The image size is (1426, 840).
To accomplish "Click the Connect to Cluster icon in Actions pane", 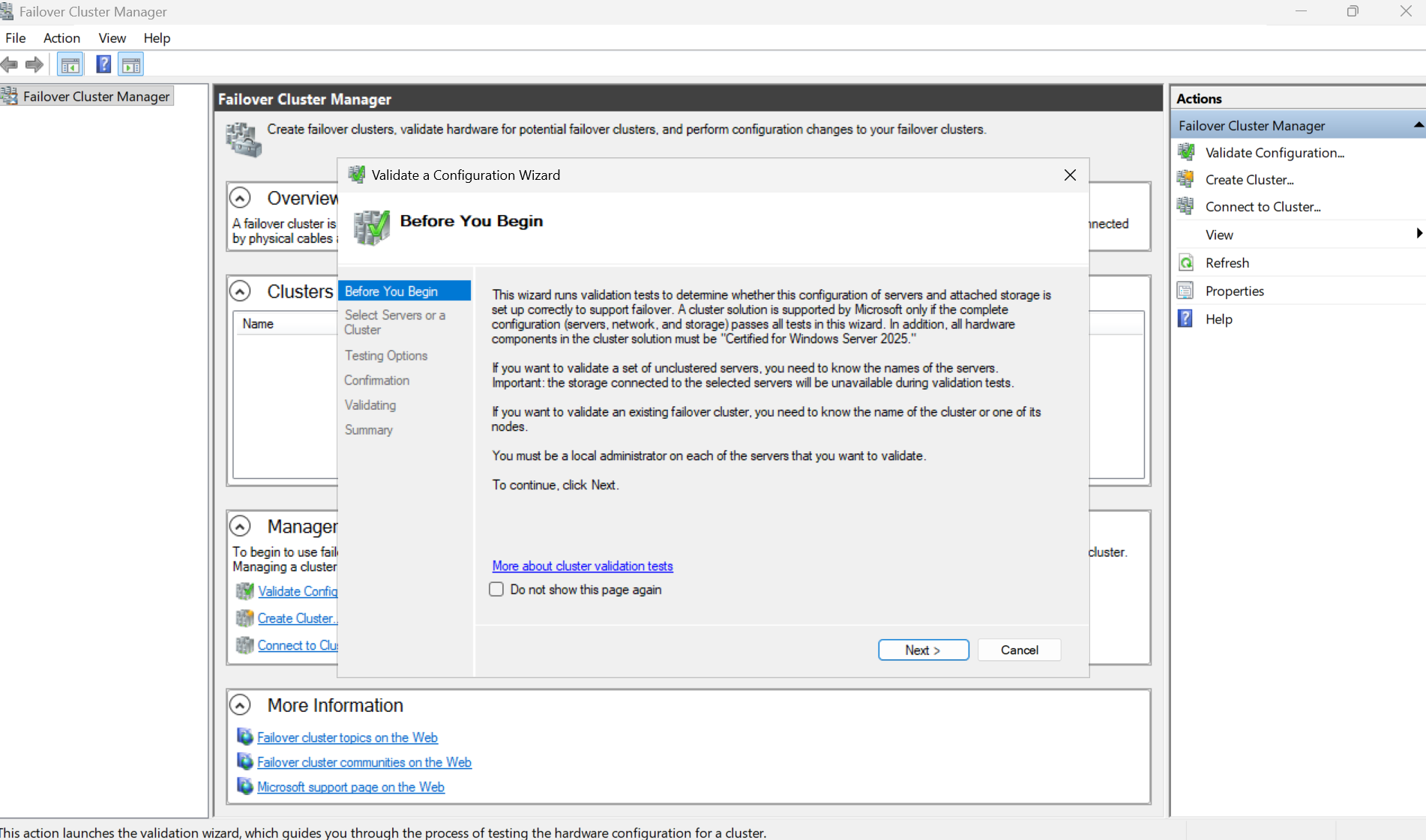I will 1186,206.
